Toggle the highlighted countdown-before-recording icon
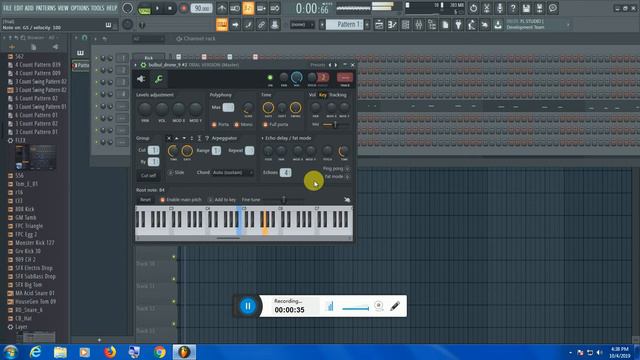Viewport: 640px width, 360px height. 248,8
